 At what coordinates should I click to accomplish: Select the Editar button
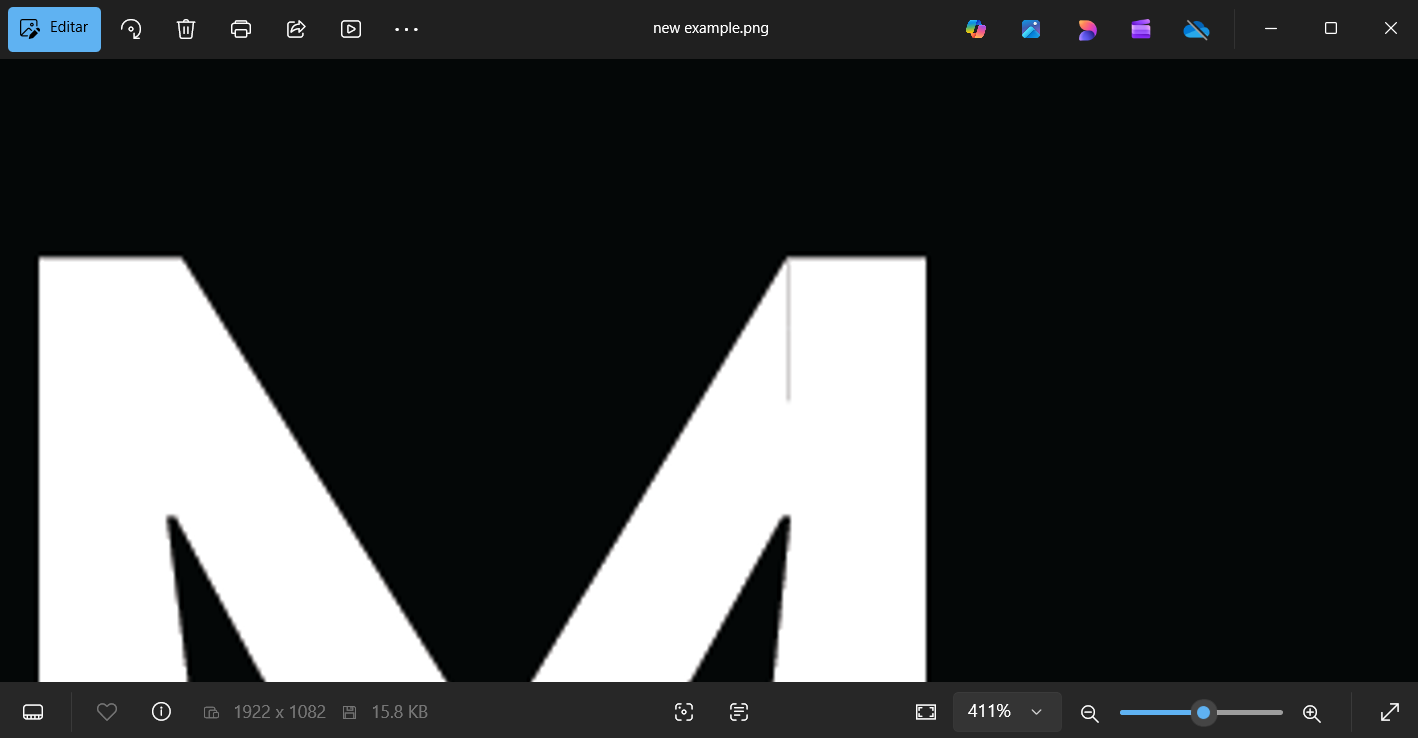[54, 28]
